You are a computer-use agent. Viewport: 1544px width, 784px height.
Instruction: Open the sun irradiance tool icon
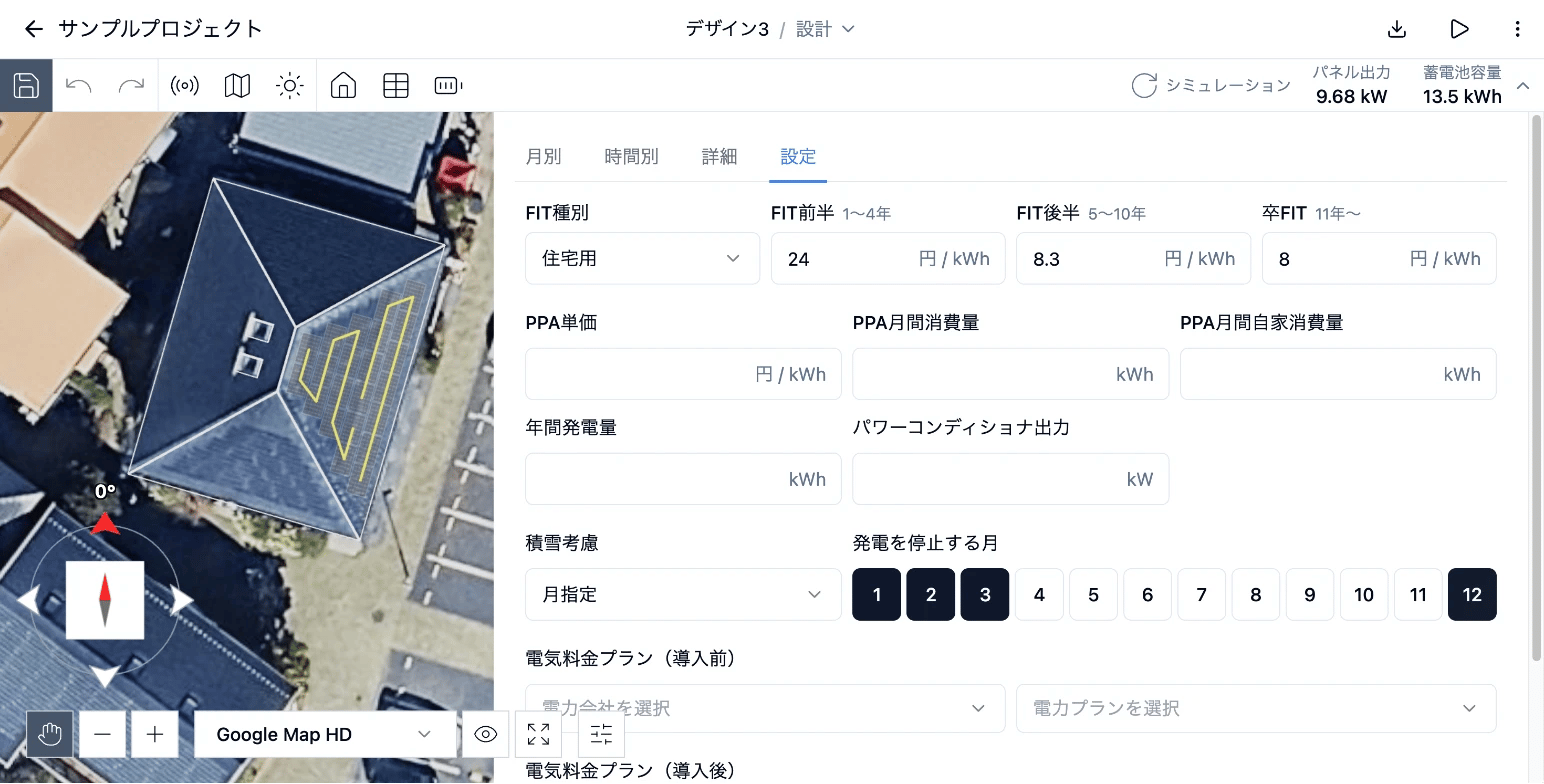coord(290,85)
